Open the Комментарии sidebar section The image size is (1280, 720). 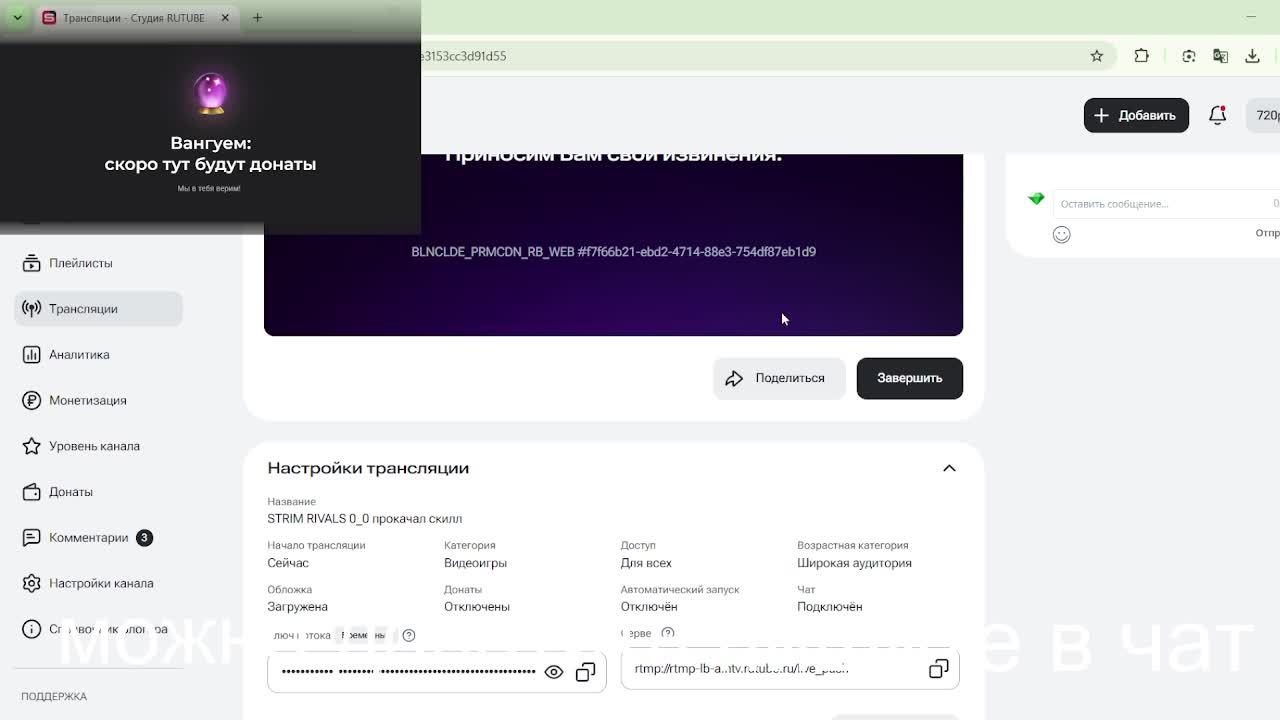[98, 538]
